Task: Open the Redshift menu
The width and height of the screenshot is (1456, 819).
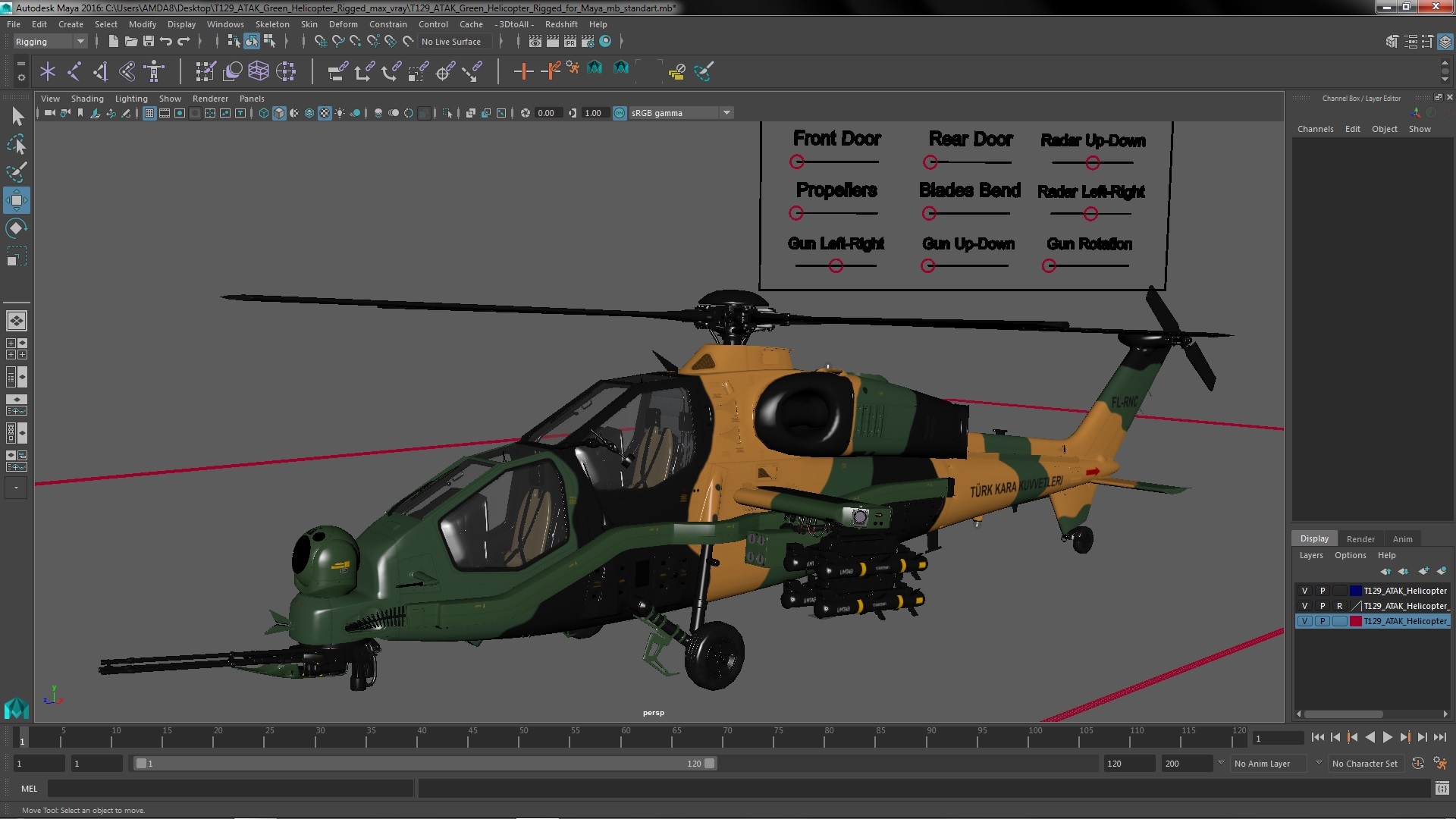Action: pyautogui.click(x=561, y=24)
